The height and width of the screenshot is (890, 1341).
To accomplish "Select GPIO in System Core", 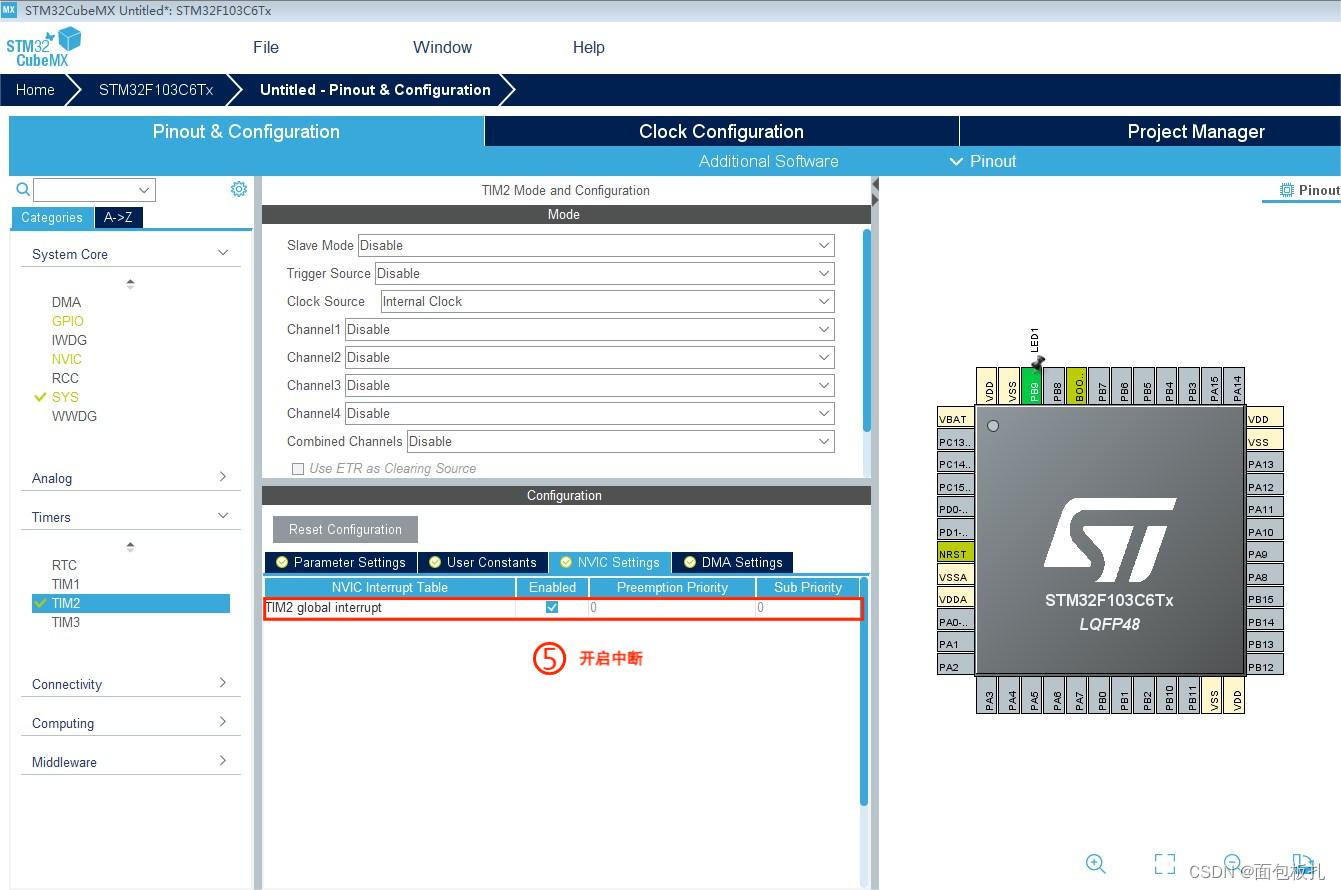I will (68, 321).
